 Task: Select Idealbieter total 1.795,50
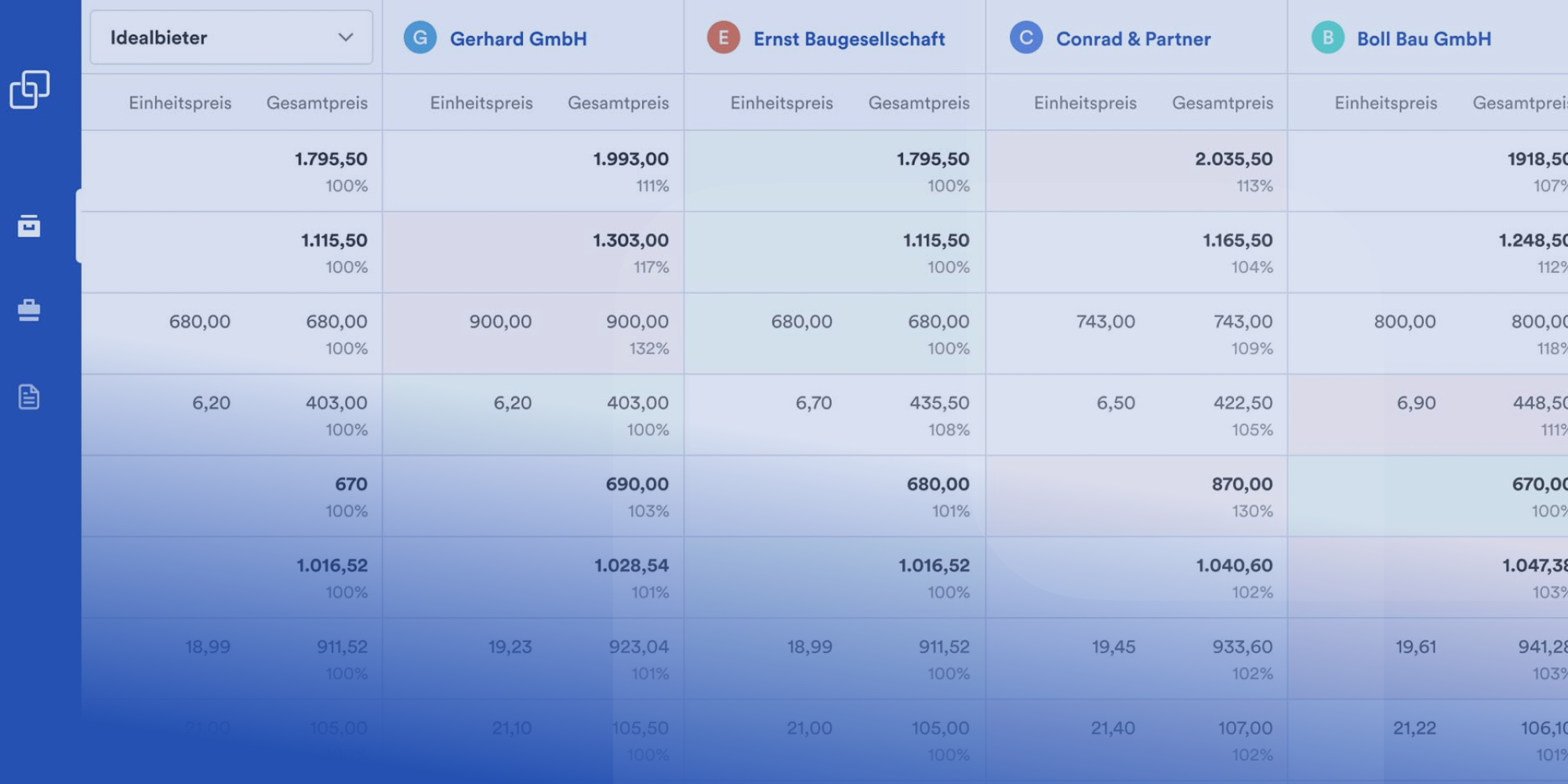pyautogui.click(x=331, y=159)
